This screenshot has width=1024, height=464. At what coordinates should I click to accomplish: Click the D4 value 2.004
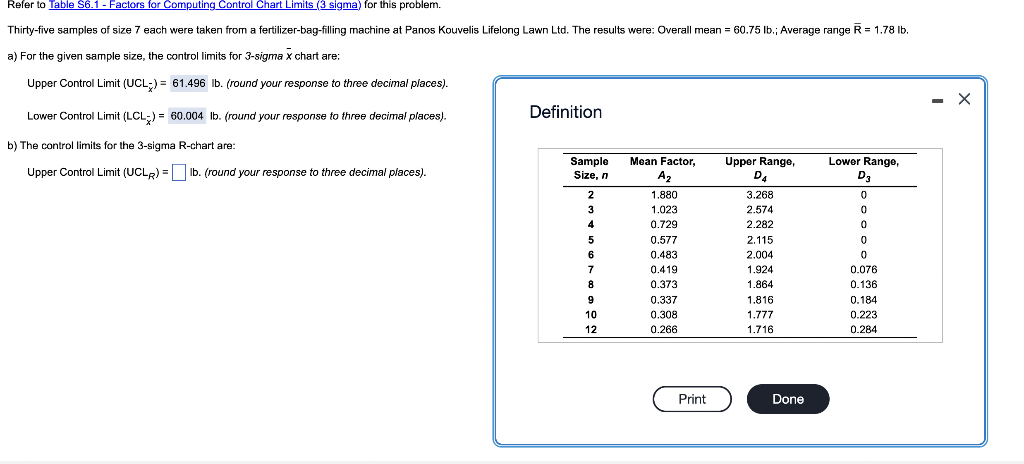pos(760,255)
